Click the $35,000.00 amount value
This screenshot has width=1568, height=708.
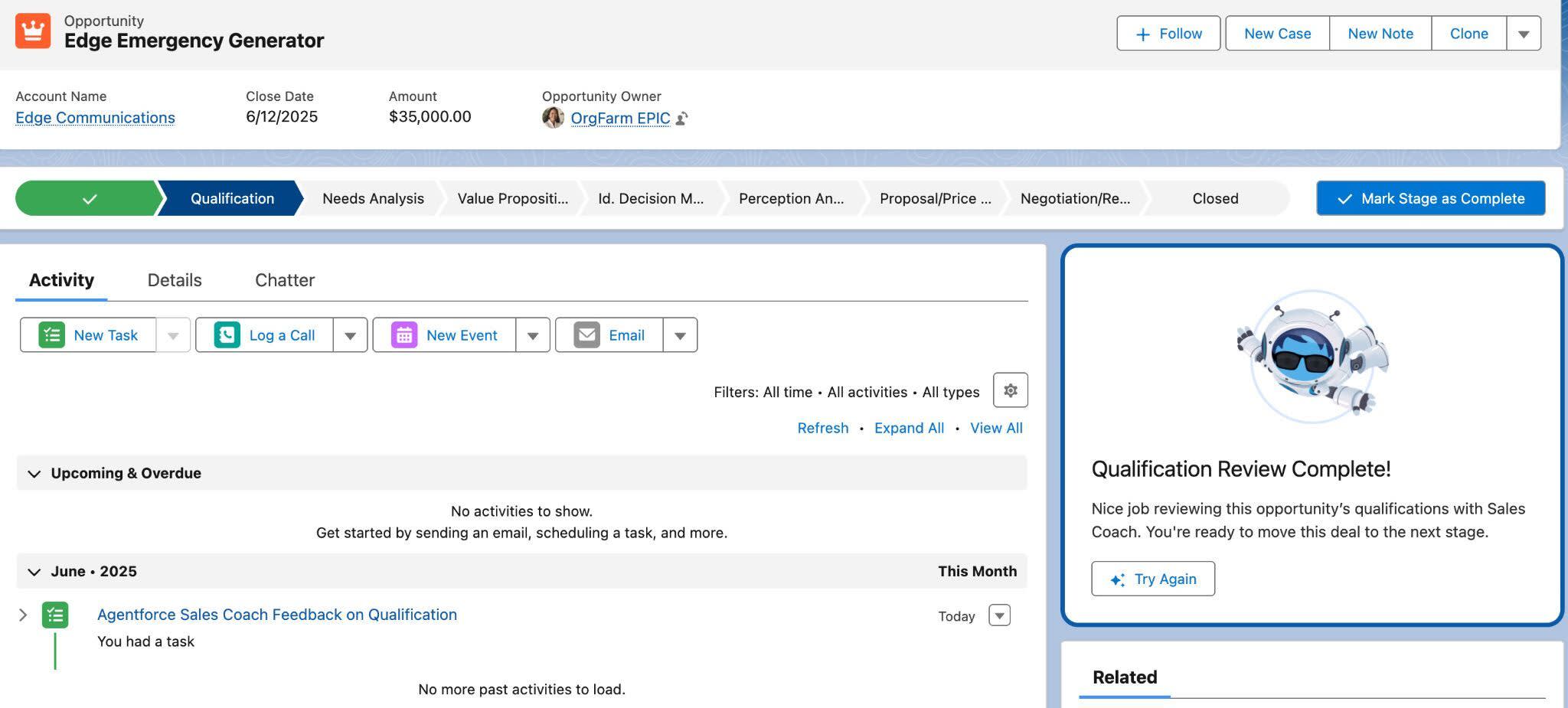[x=430, y=116]
